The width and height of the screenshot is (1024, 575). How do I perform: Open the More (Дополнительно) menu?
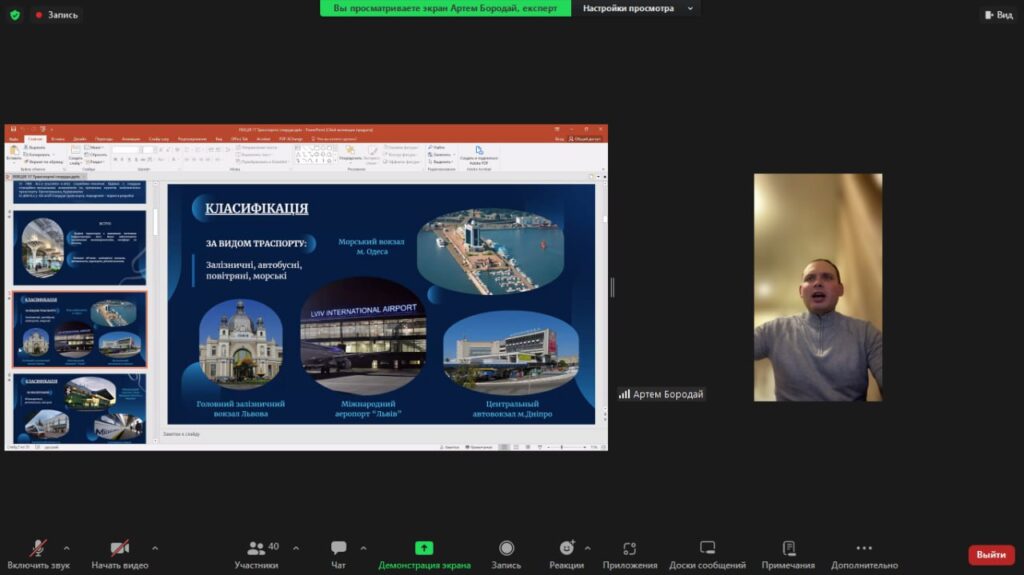(x=864, y=548)
